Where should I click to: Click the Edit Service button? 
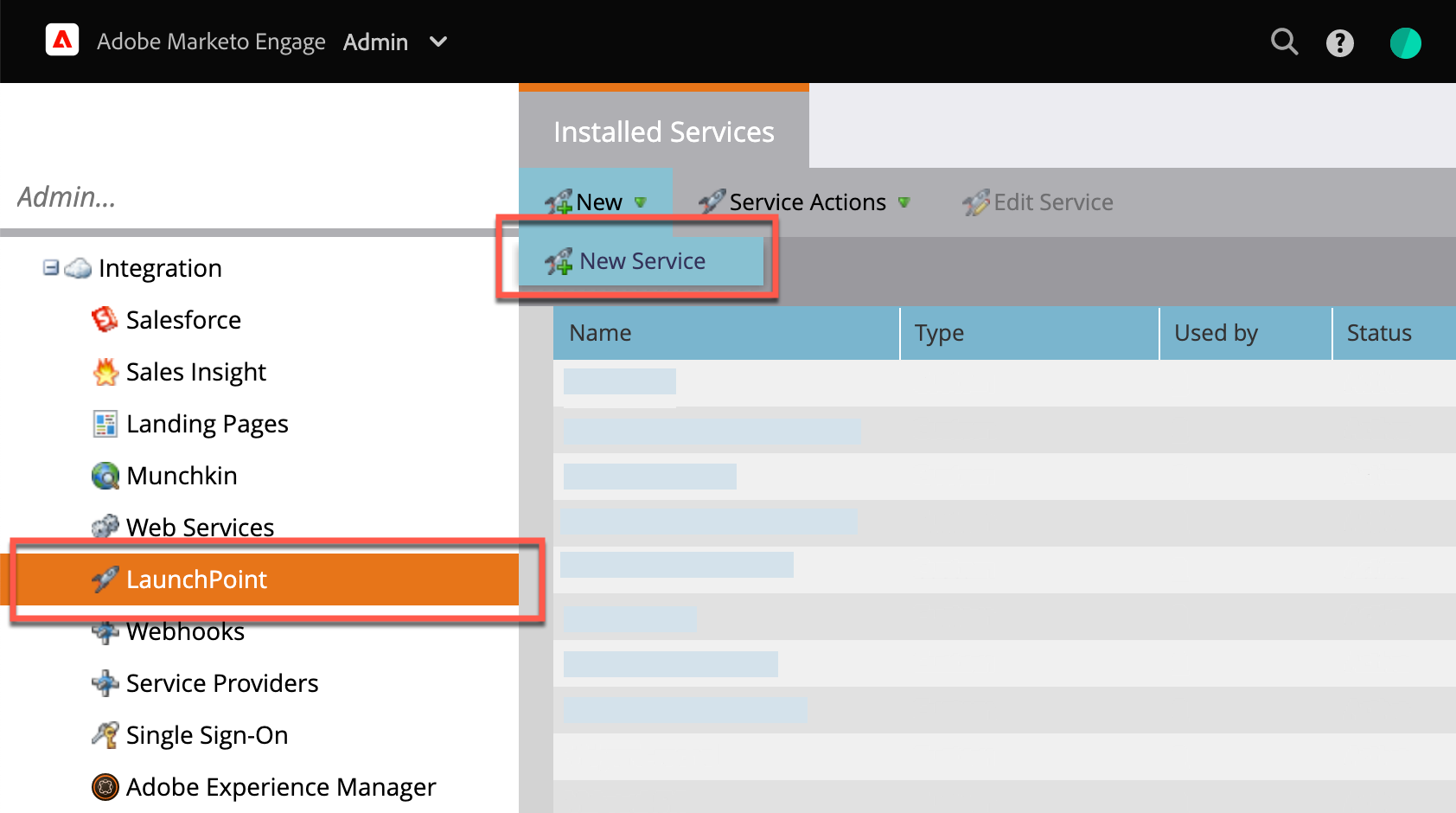pos(1038,202)
